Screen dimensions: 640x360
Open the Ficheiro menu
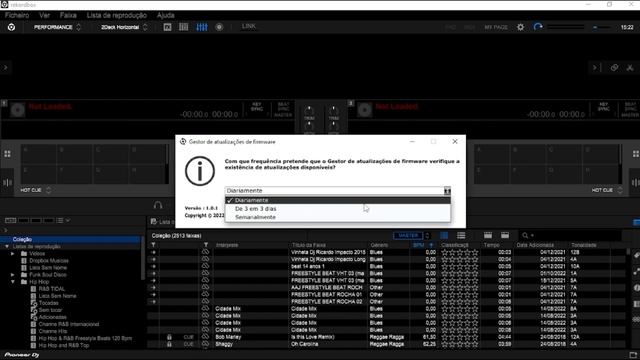[x=17, y=15]
